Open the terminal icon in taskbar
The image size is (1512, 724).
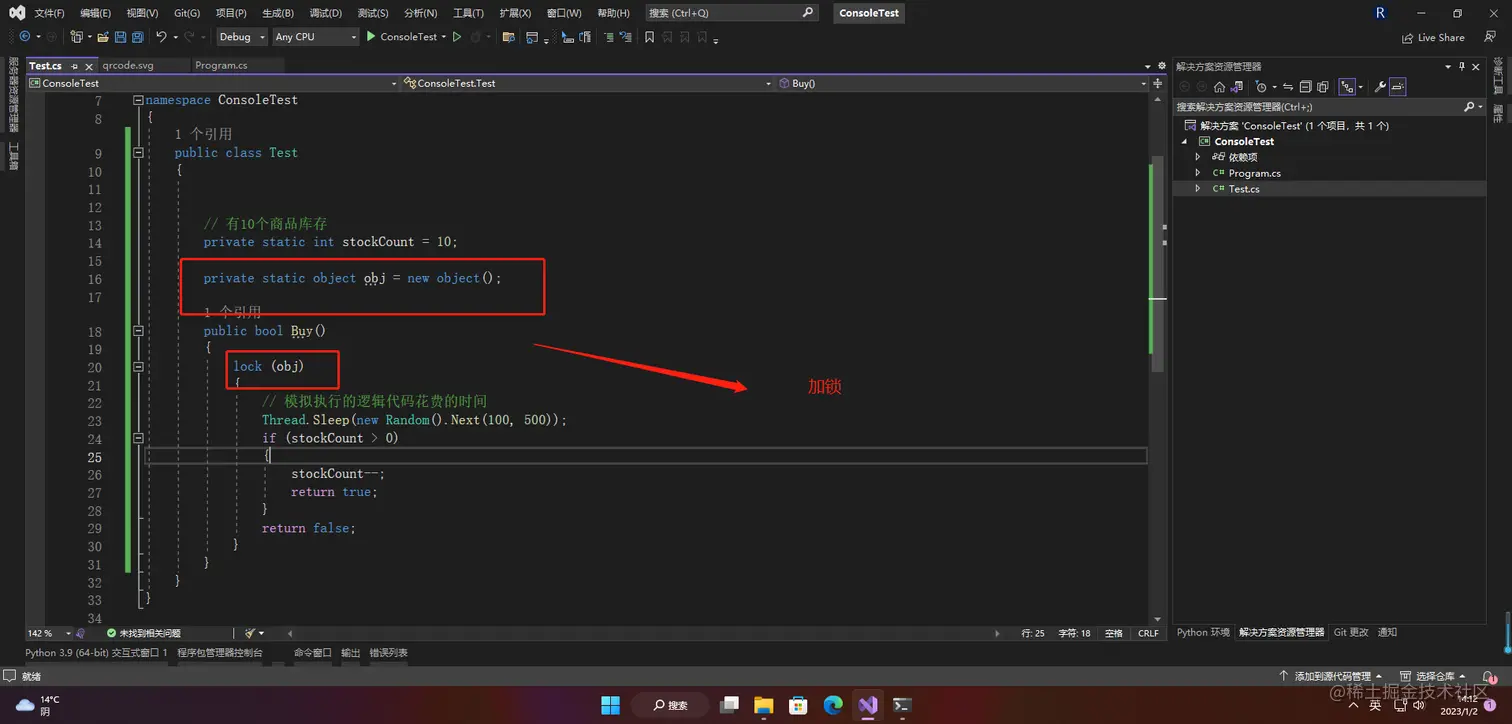(903, 705)
